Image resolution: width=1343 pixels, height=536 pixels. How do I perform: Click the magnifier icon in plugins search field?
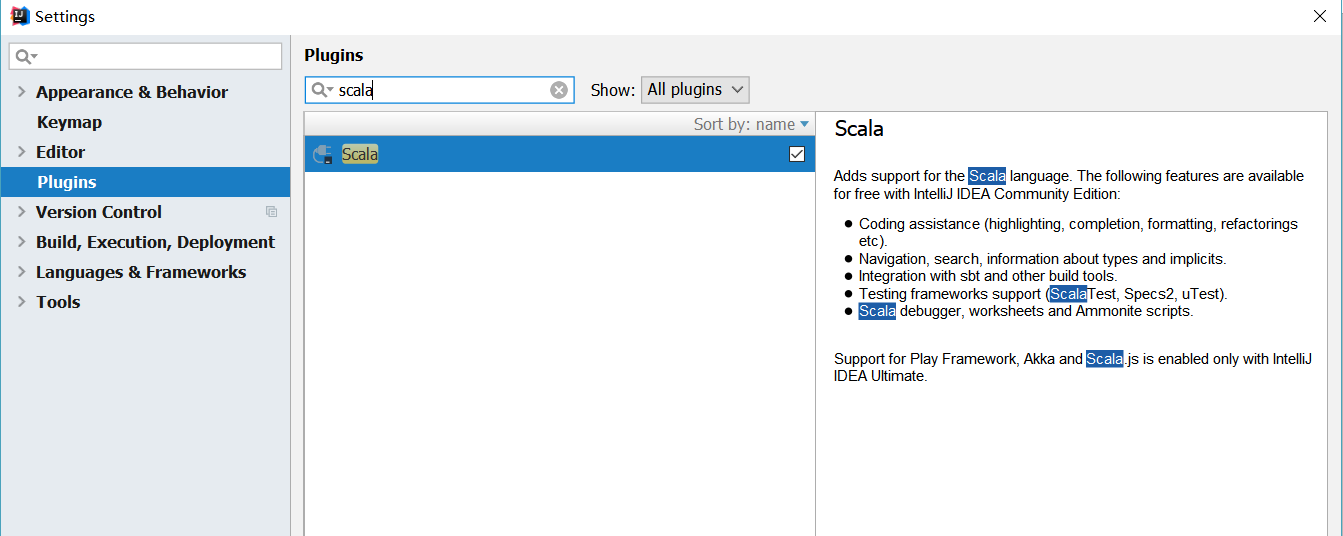click(321, 90)
